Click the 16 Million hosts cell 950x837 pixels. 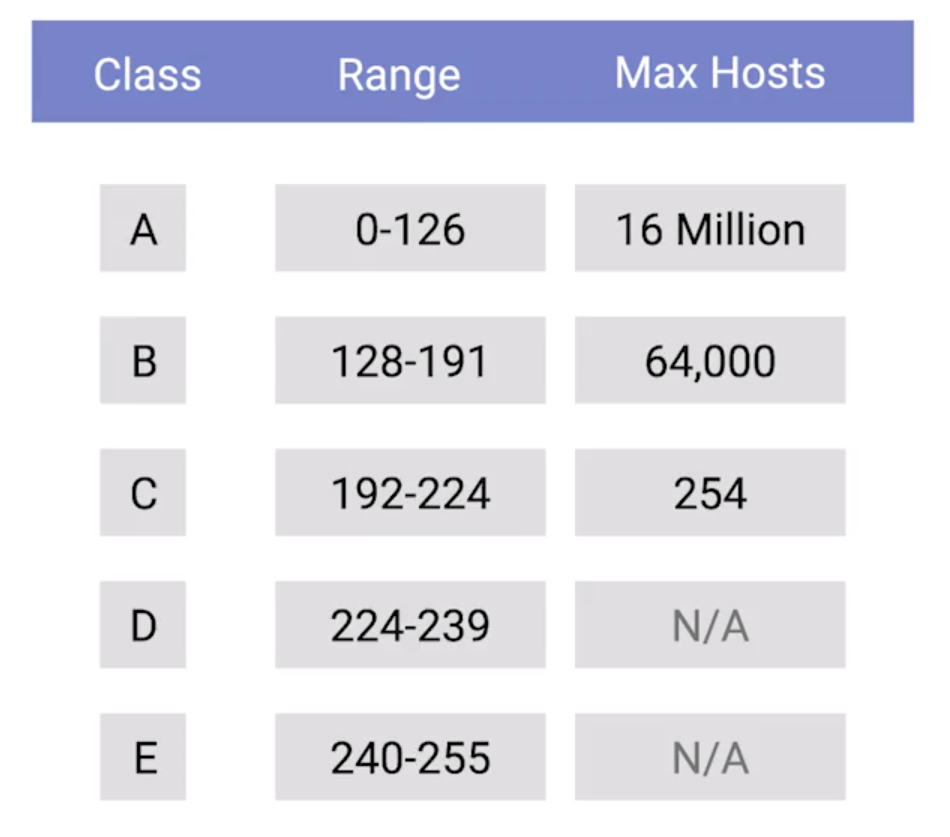click(710, 229)
